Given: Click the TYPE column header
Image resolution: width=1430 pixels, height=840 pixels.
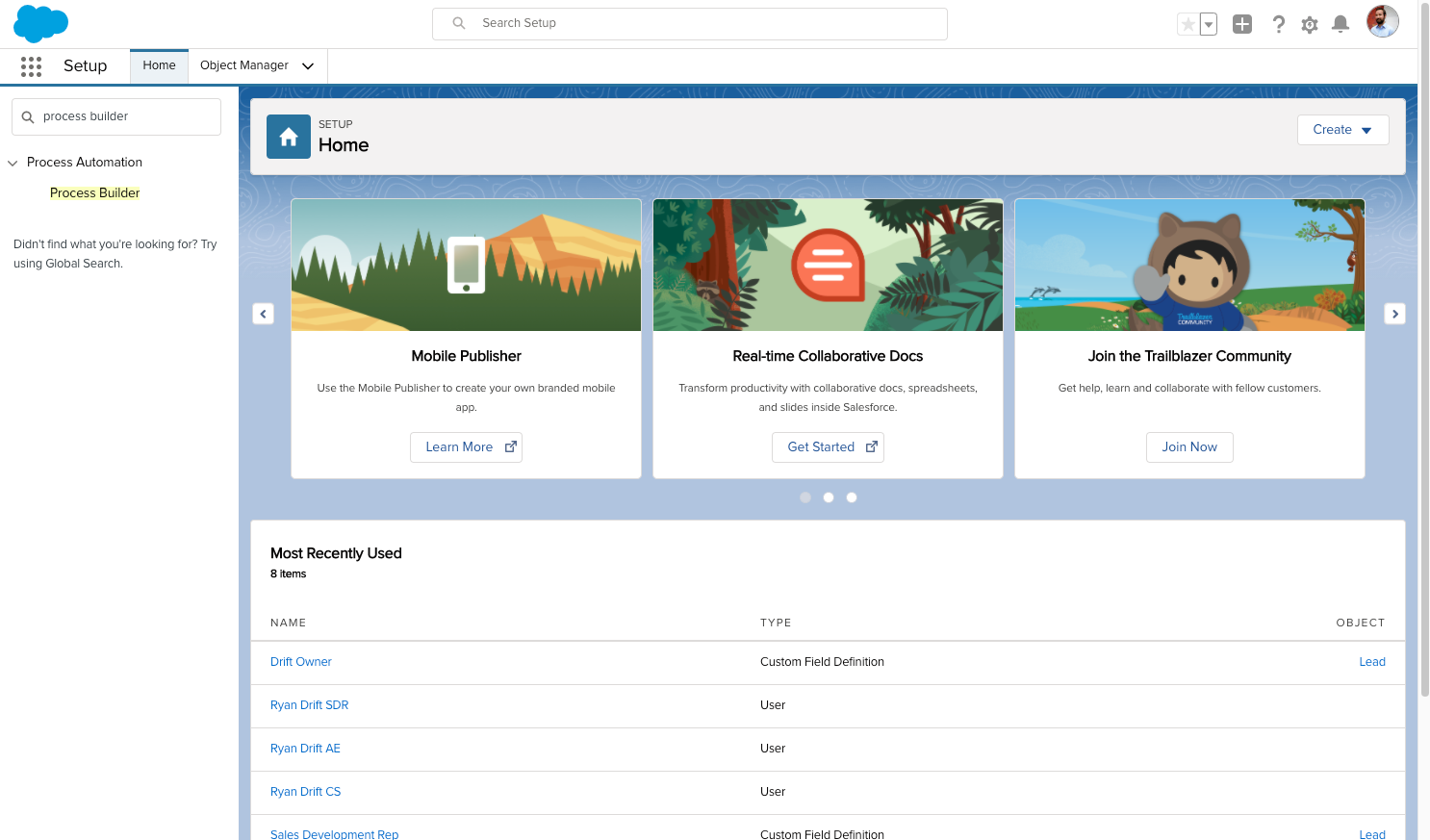Looking at the screenshot, I should (776, 623).
